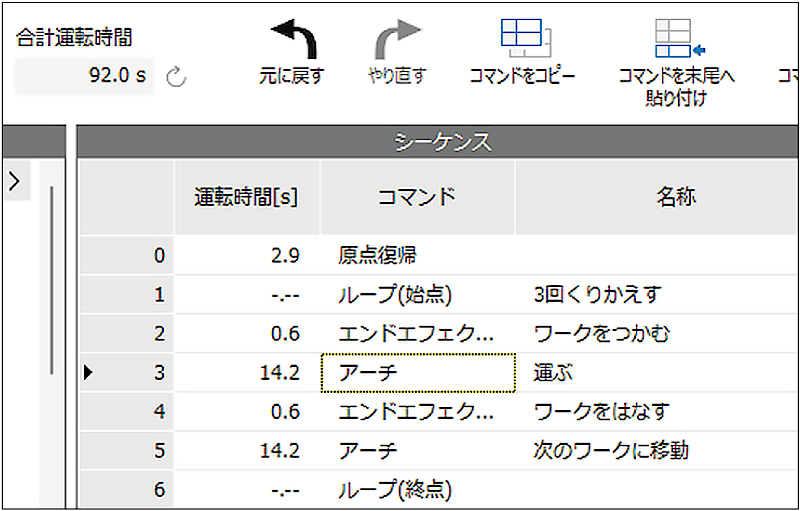Select the ワークをはなす row name
The image size is (800, 511).
(x=601, y=412)
